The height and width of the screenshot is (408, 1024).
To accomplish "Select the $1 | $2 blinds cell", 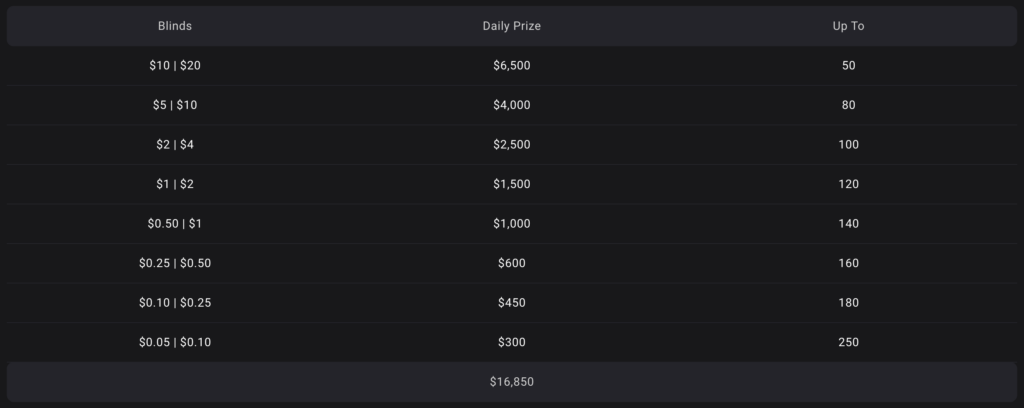I will [175, 184].
